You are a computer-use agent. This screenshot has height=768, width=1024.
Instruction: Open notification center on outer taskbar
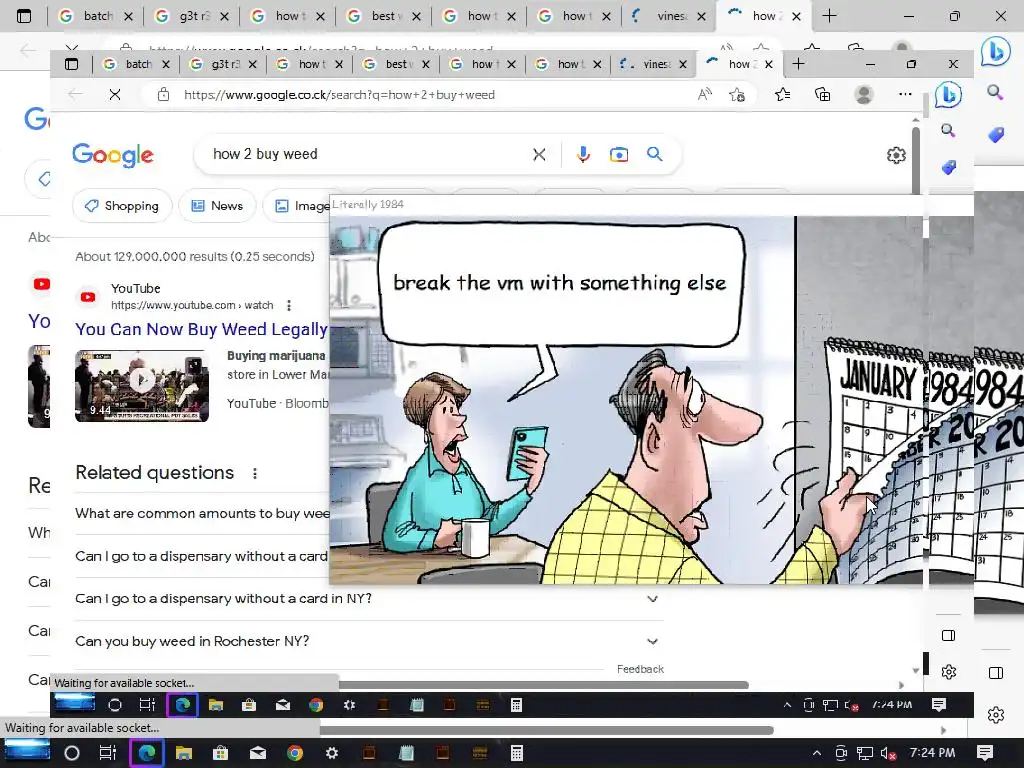tap(985, 753)
